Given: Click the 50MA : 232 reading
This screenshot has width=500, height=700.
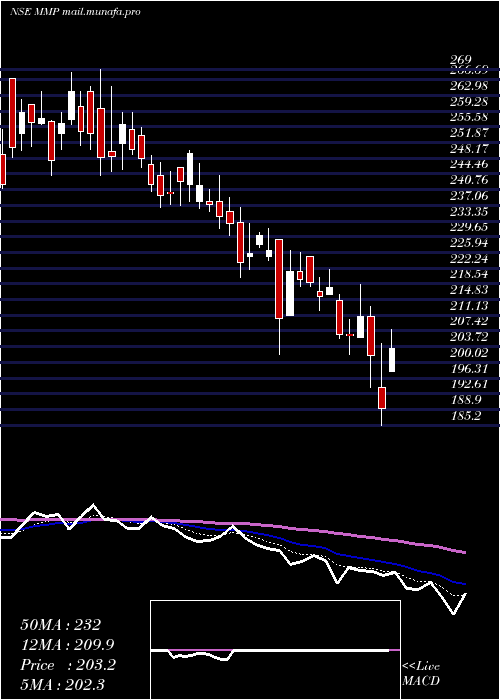Looking at the screenshot, I should [x=61, y=625].
